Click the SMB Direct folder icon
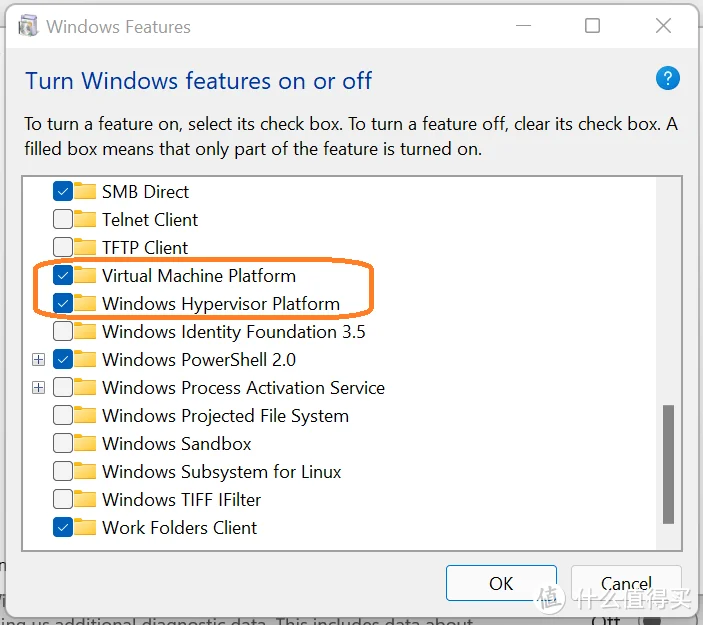Screen dimensions: 703x625 85,191
